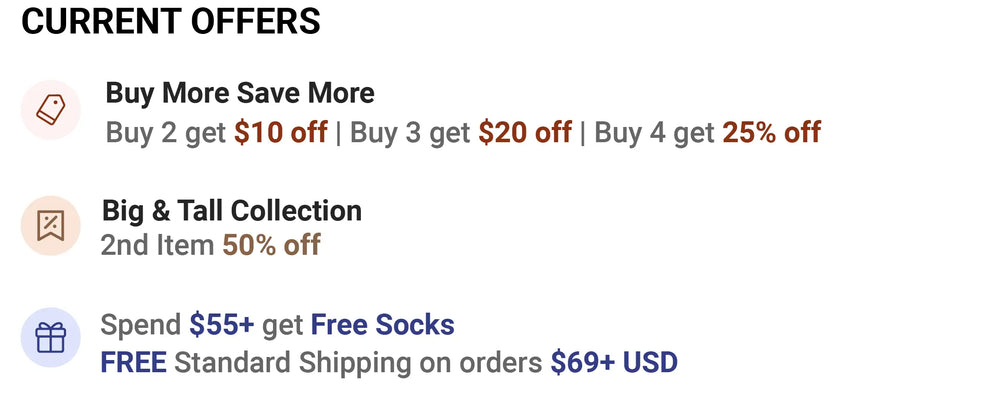1000x407 pixels.
Task: Click the 25% off discount text
Action: 772,132
